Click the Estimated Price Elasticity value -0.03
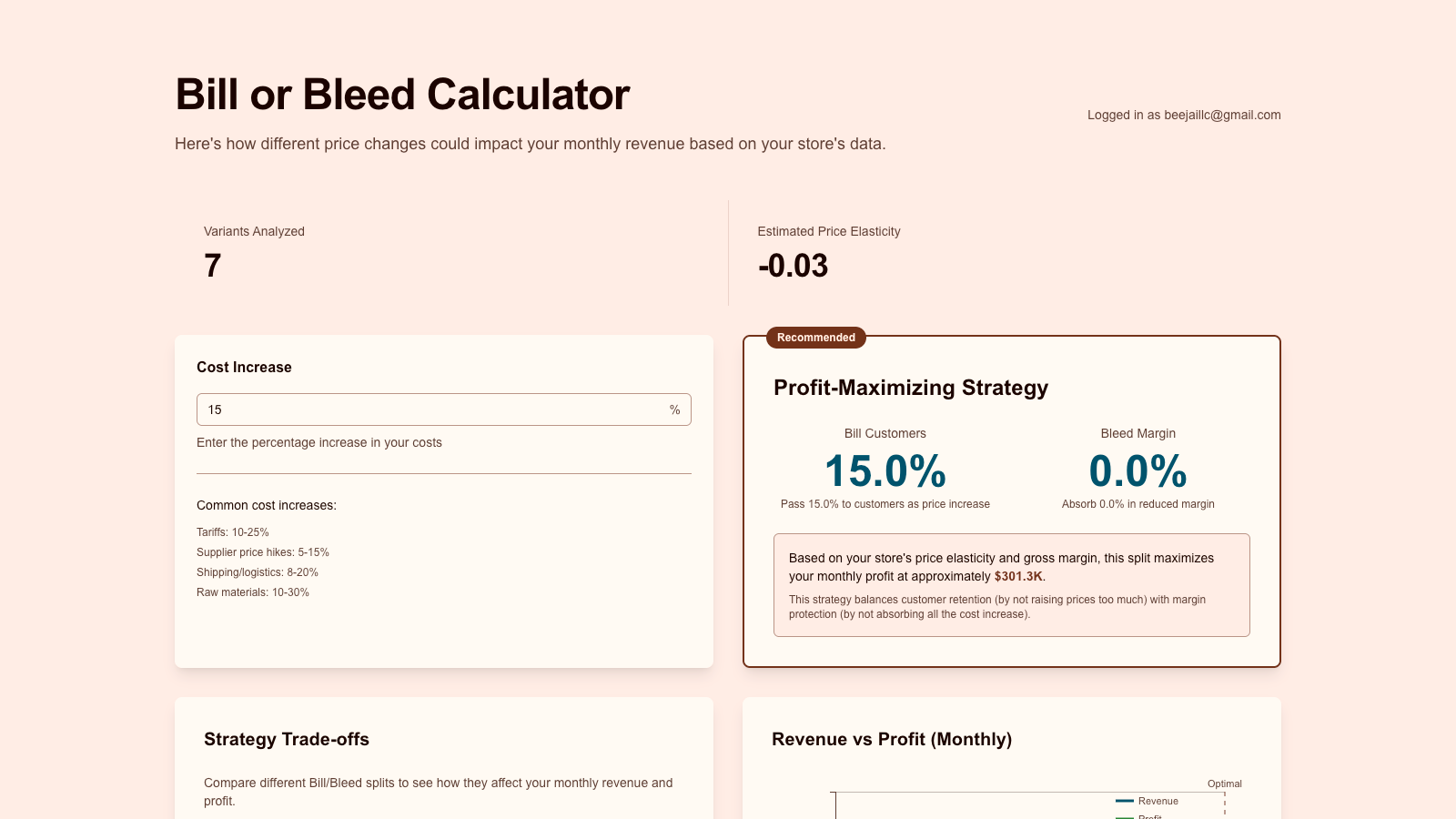The height and width of the screenshot is (819, 1456). [793, 266]
